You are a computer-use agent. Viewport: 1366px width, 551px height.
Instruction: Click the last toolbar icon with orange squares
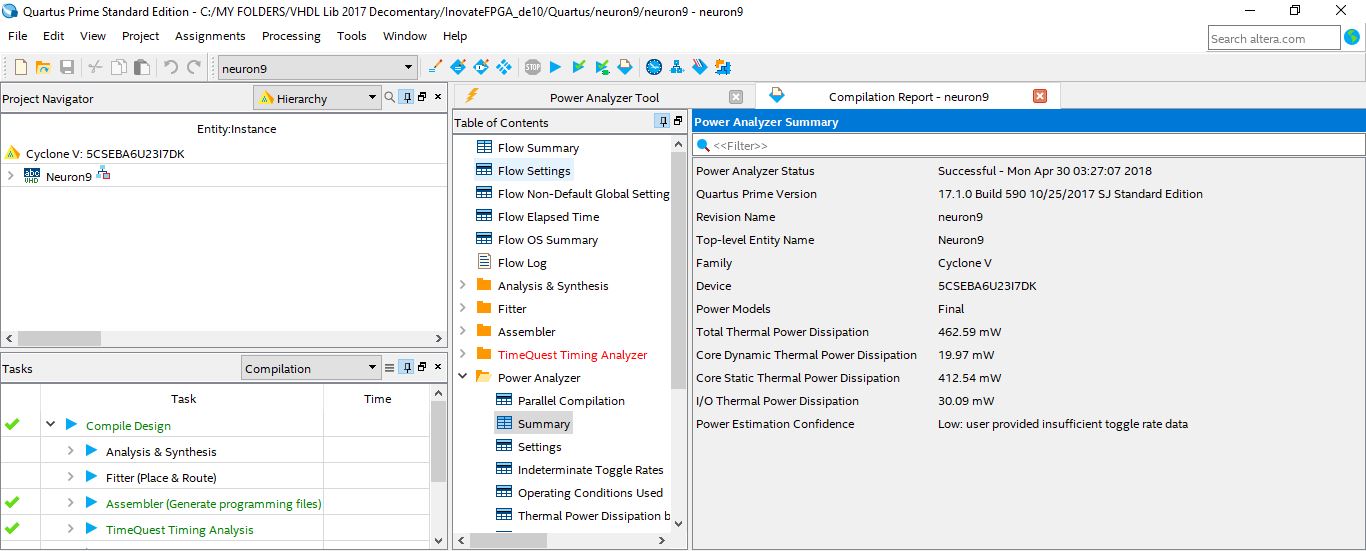point(723,67)
